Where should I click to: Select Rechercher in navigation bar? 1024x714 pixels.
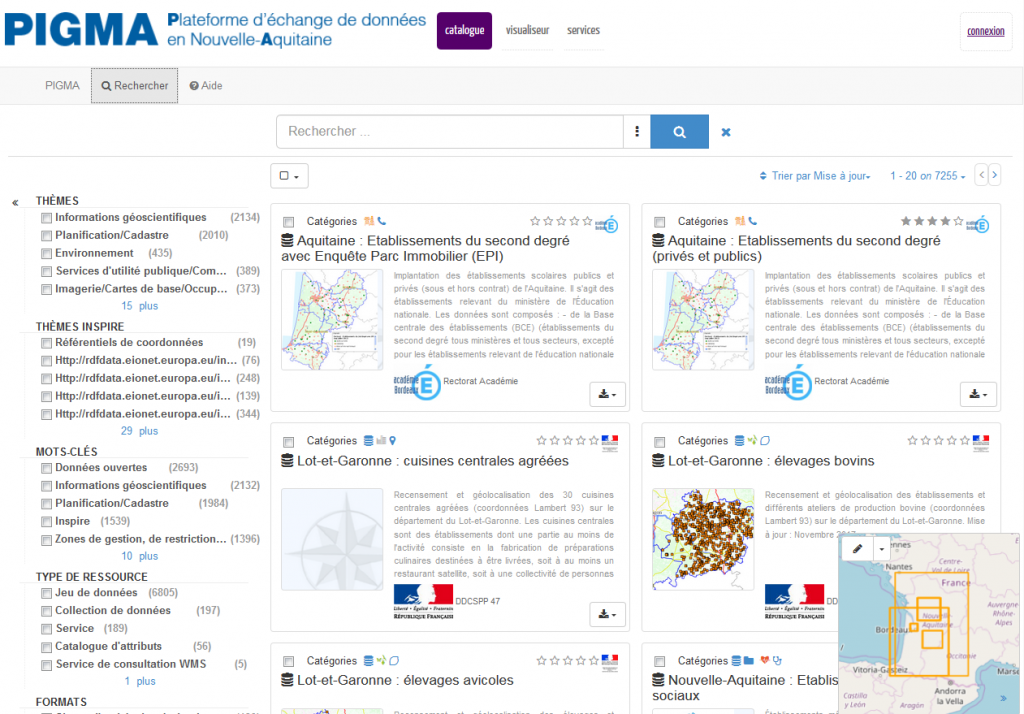click(135, 86)
